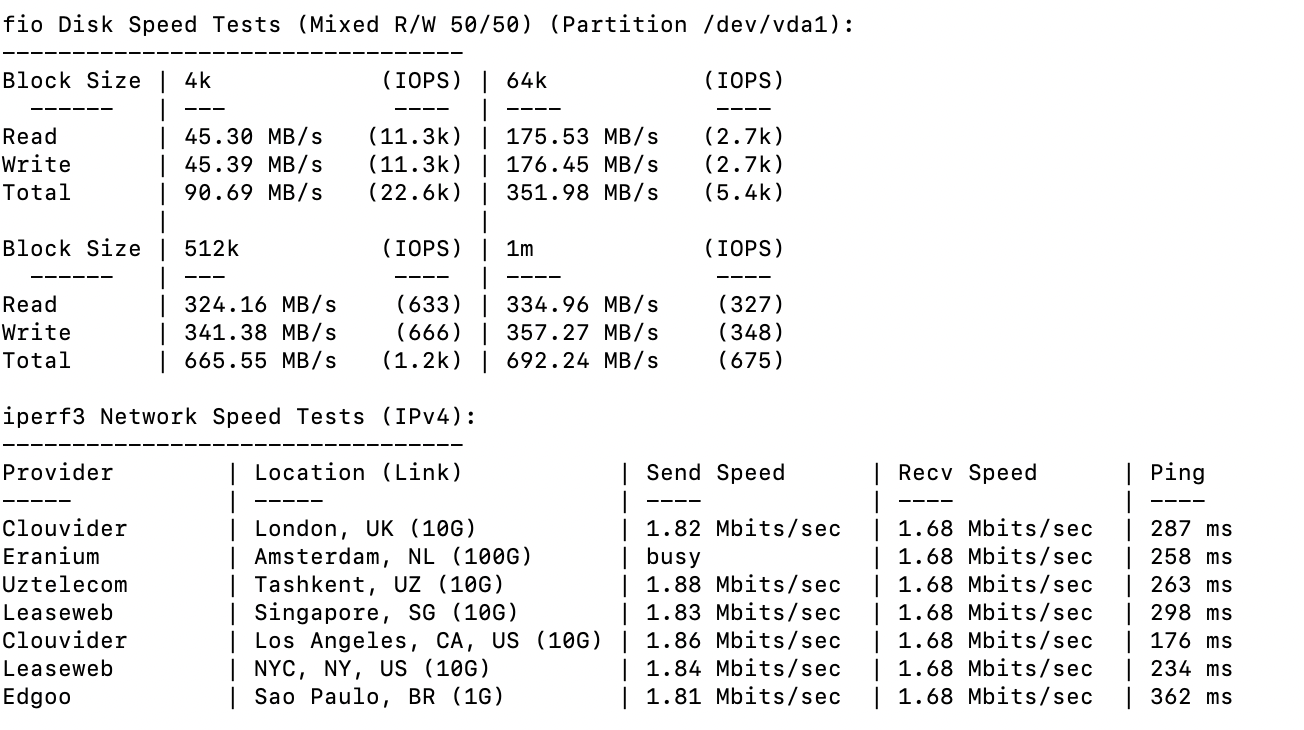The width and height of the screenshot is (1304, 730).
Task: Click the Sao Paulo ping 362 ms
Action: click(x=1191, y=697)
